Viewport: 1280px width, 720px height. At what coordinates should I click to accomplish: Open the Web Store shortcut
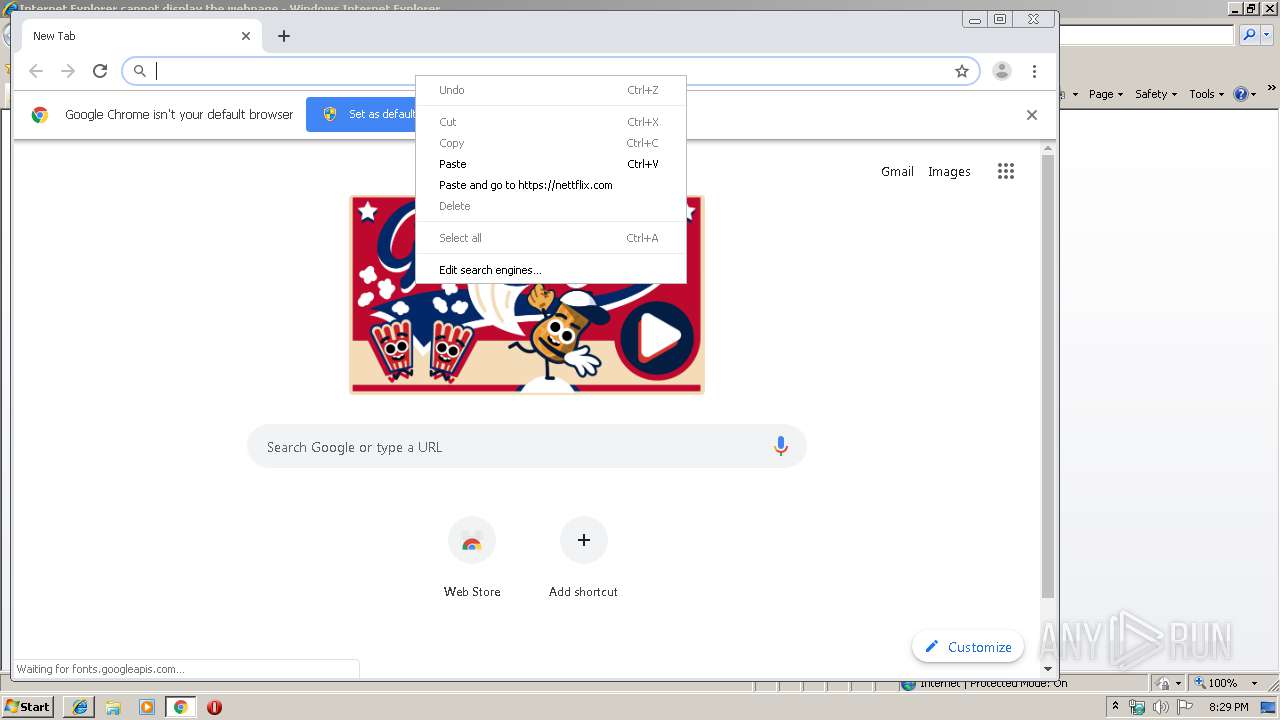(x=472, y=558)
